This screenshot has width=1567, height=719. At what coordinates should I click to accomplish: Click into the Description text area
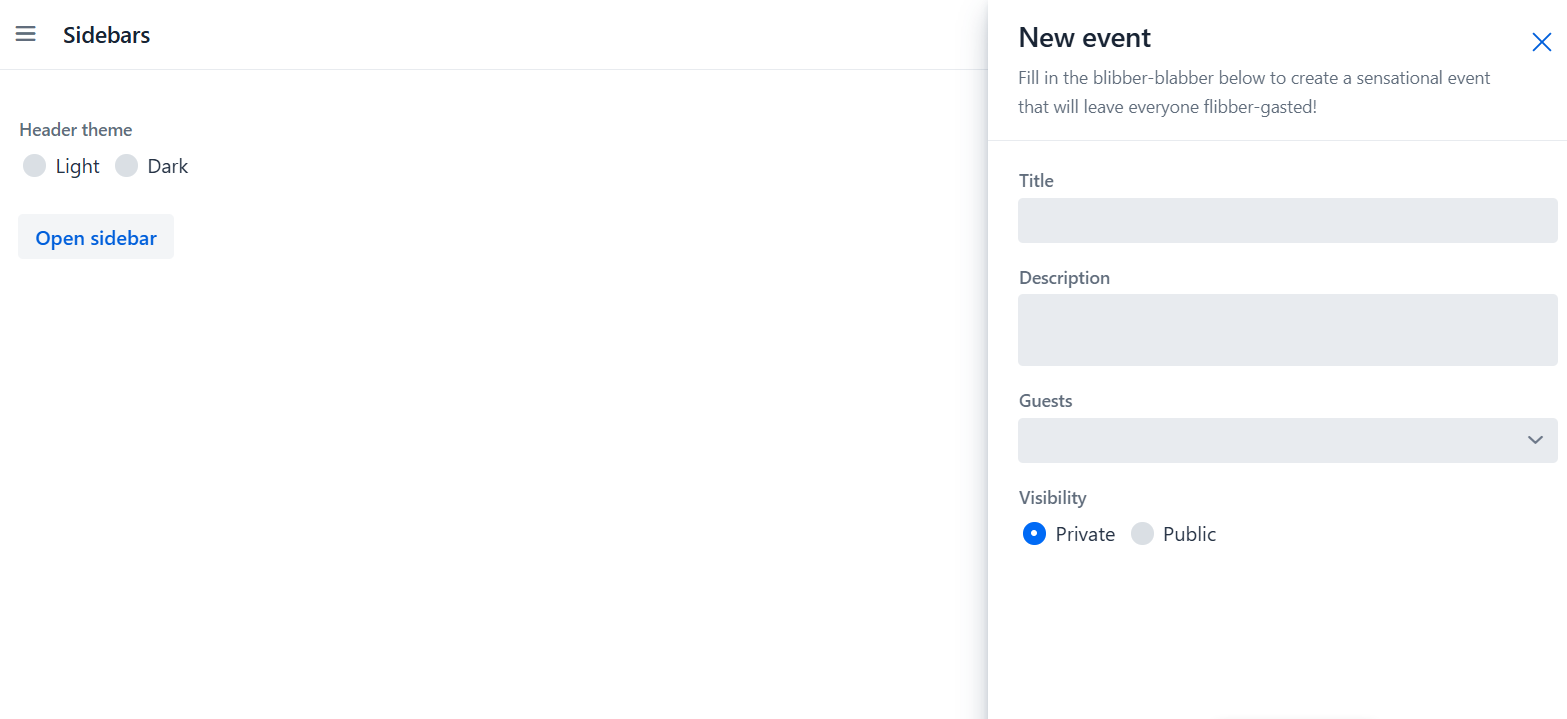(1287, 330)
